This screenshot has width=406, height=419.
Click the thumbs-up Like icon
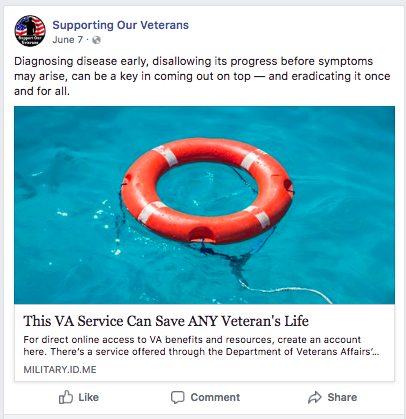pyautogui.click(x=66, y=397)
